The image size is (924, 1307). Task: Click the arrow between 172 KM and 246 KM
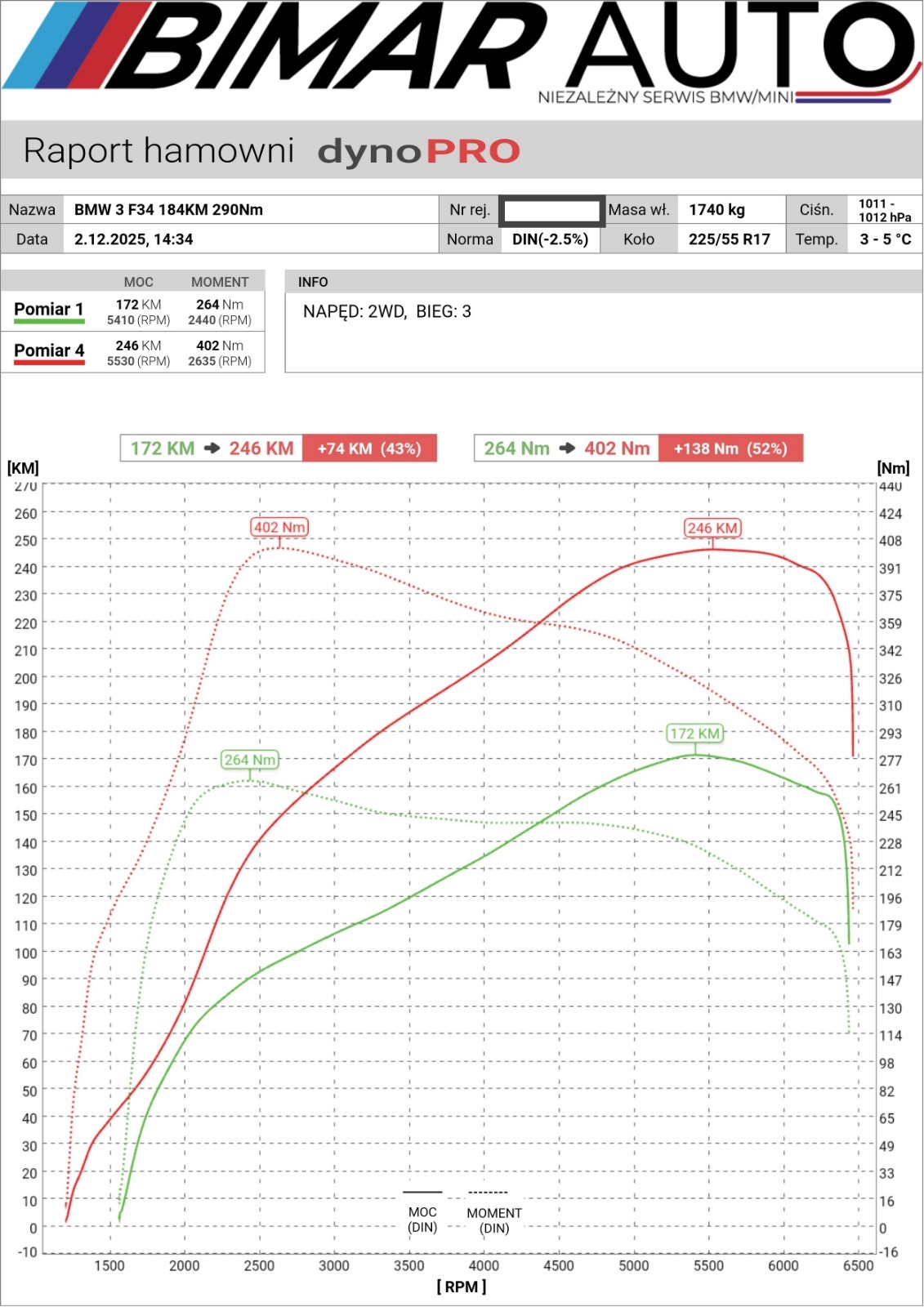pos(212,448)
